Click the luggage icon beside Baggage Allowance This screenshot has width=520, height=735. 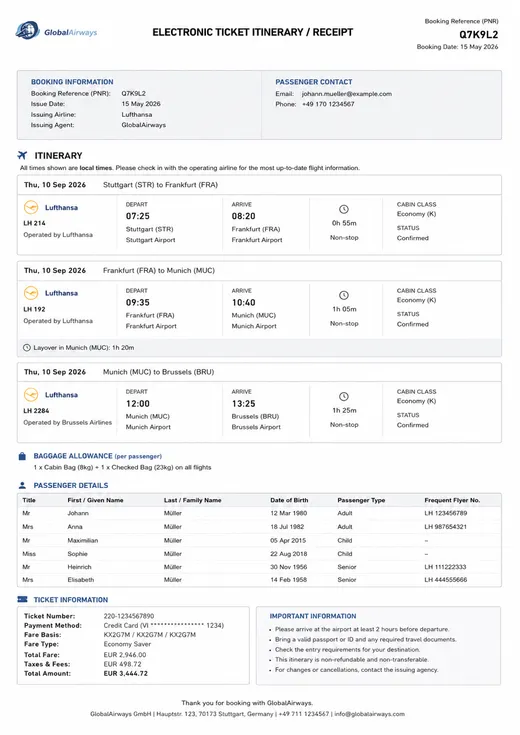[x=22, y=456]
